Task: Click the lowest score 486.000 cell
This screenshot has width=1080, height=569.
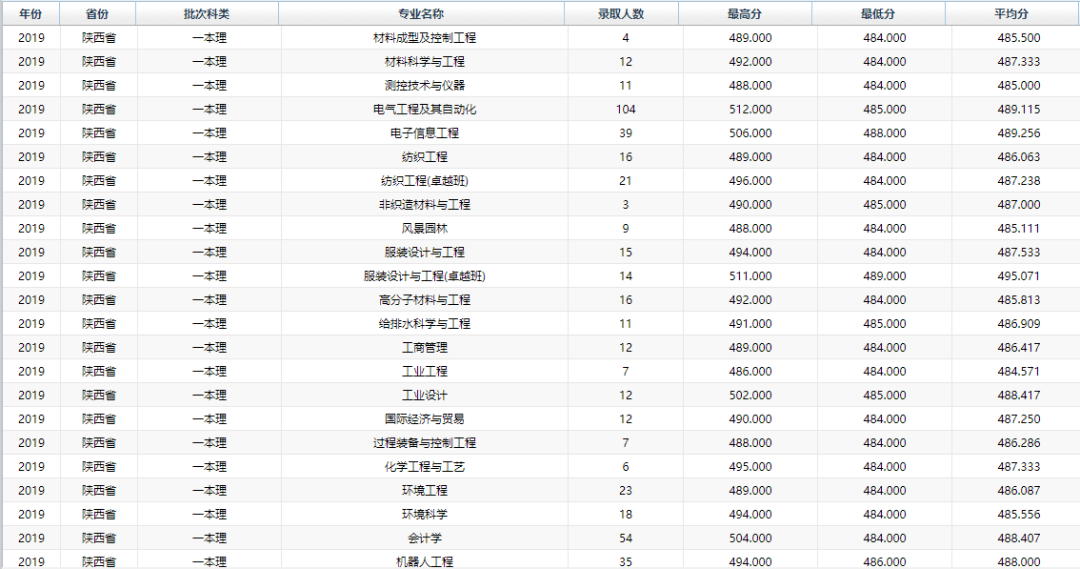Action: pyautogui.click(x=884, y=562)
